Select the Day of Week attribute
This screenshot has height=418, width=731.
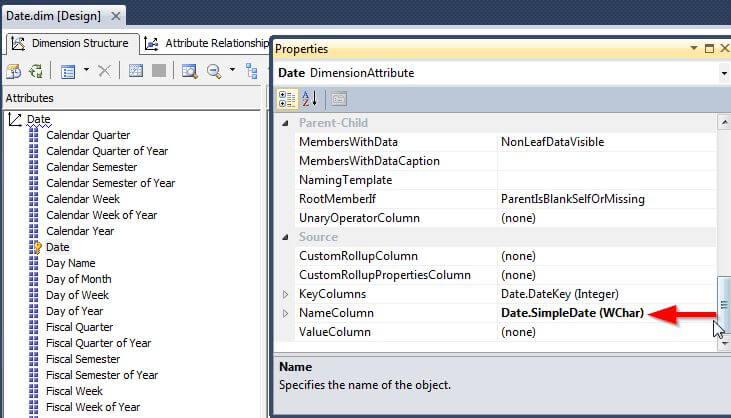pos(77,295)
